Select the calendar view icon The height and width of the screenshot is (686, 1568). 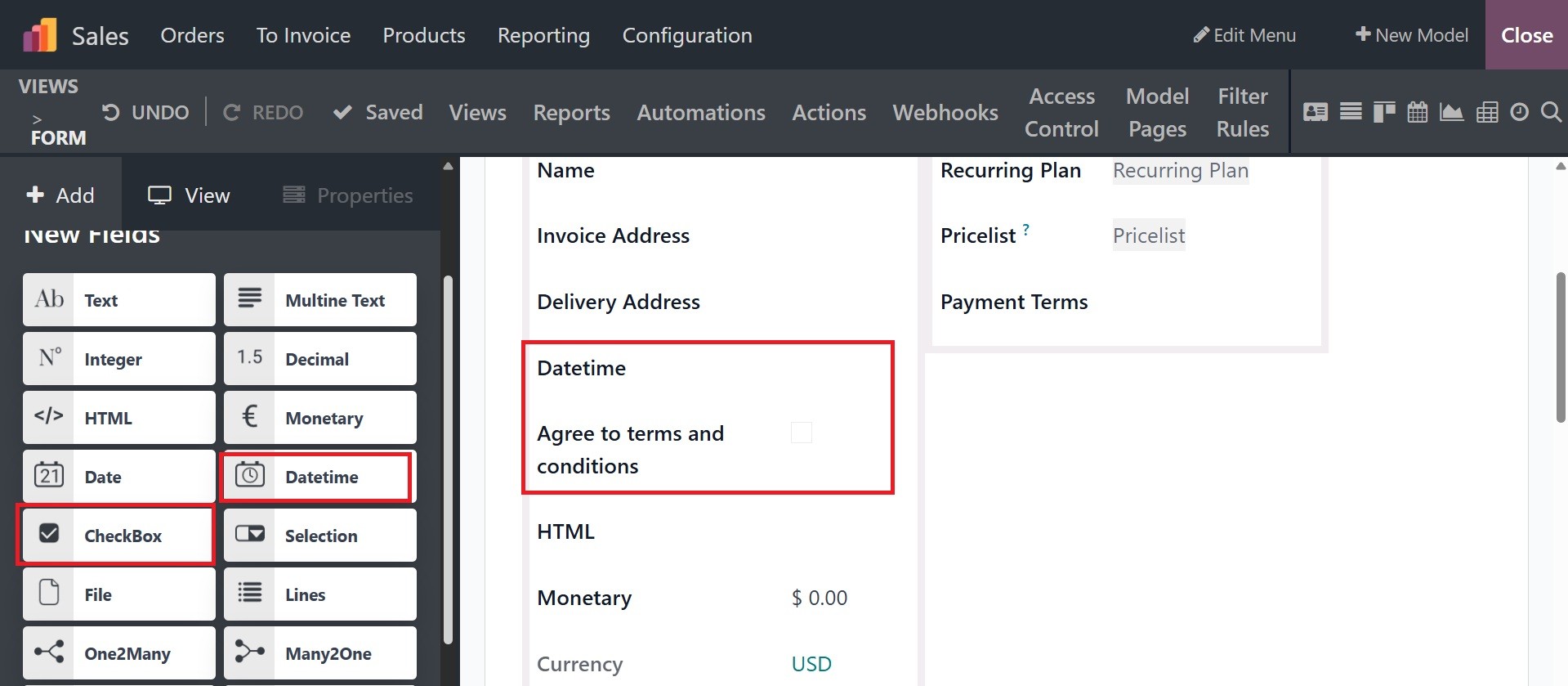(x=1418, y=112)
